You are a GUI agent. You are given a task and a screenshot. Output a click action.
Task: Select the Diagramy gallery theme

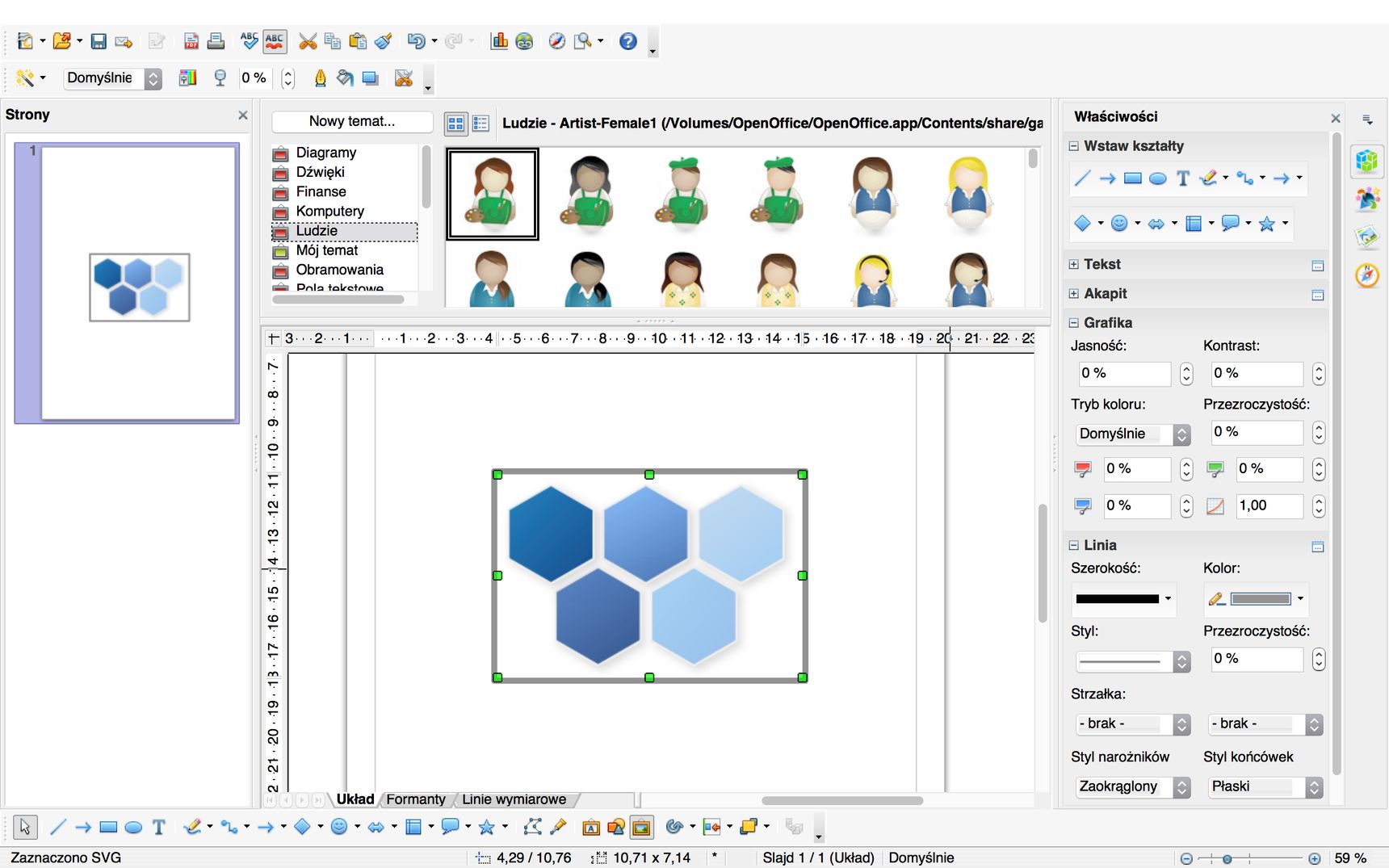click(326, 153)
